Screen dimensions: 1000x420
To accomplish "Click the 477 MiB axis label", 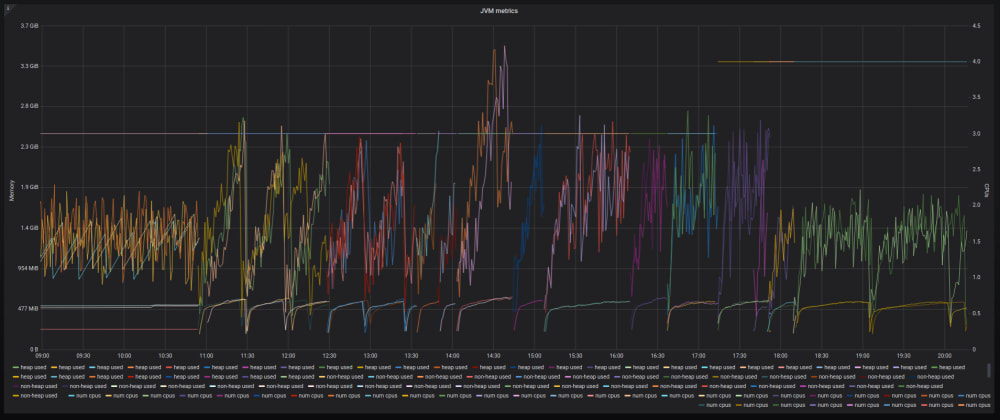I will (29, 309).
